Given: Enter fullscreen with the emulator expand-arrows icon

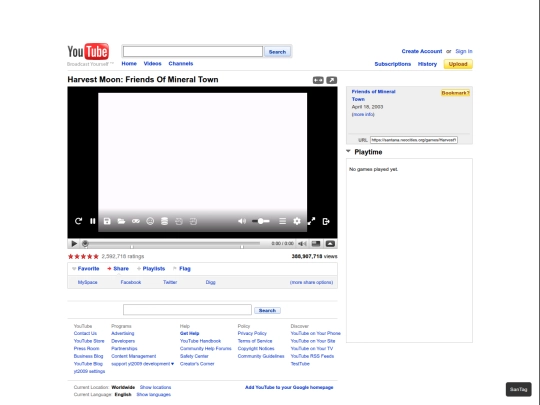Looking at the screenshot, I should point(311,221).
